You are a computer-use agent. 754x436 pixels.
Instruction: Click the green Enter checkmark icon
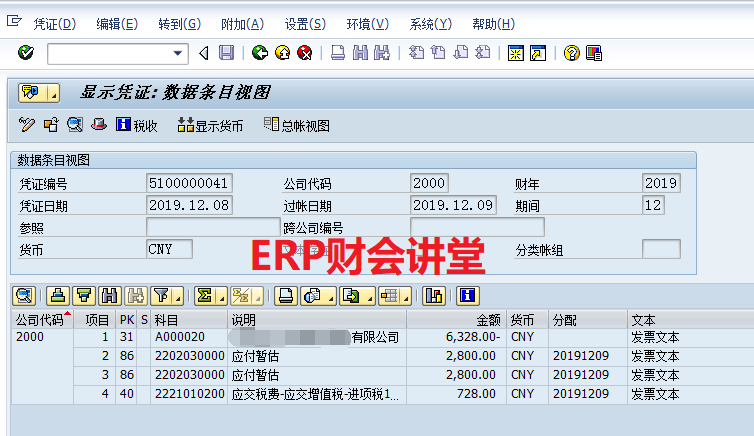pos(26,53)
